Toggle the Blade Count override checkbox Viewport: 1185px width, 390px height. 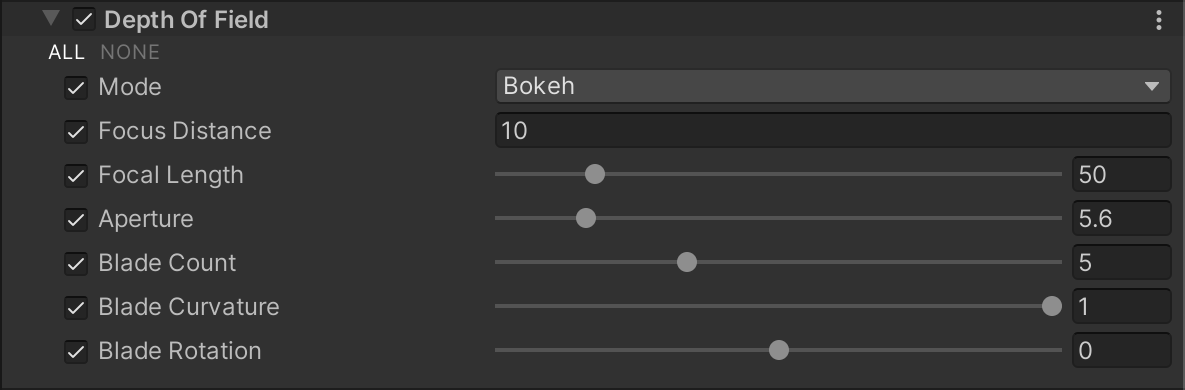point(76,263)
